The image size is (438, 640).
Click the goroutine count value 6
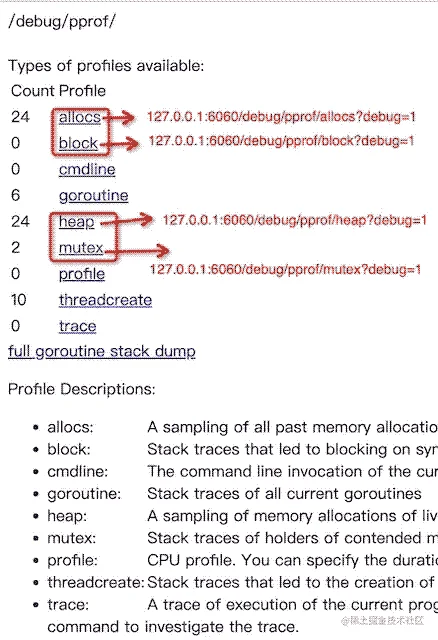pos(16,196)
